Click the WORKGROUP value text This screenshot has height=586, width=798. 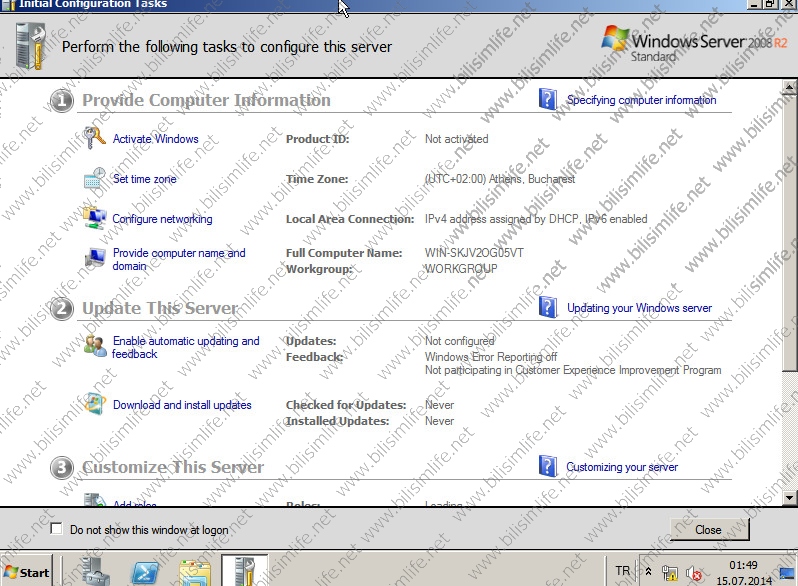pos(461,268)
